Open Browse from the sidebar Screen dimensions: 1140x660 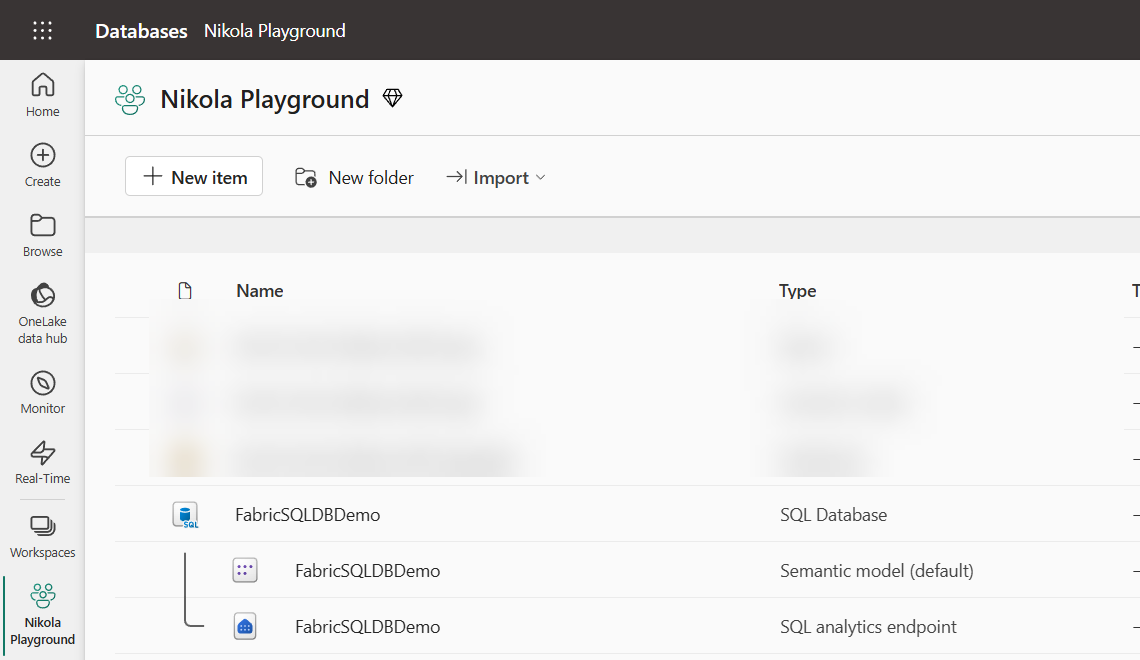42,236
